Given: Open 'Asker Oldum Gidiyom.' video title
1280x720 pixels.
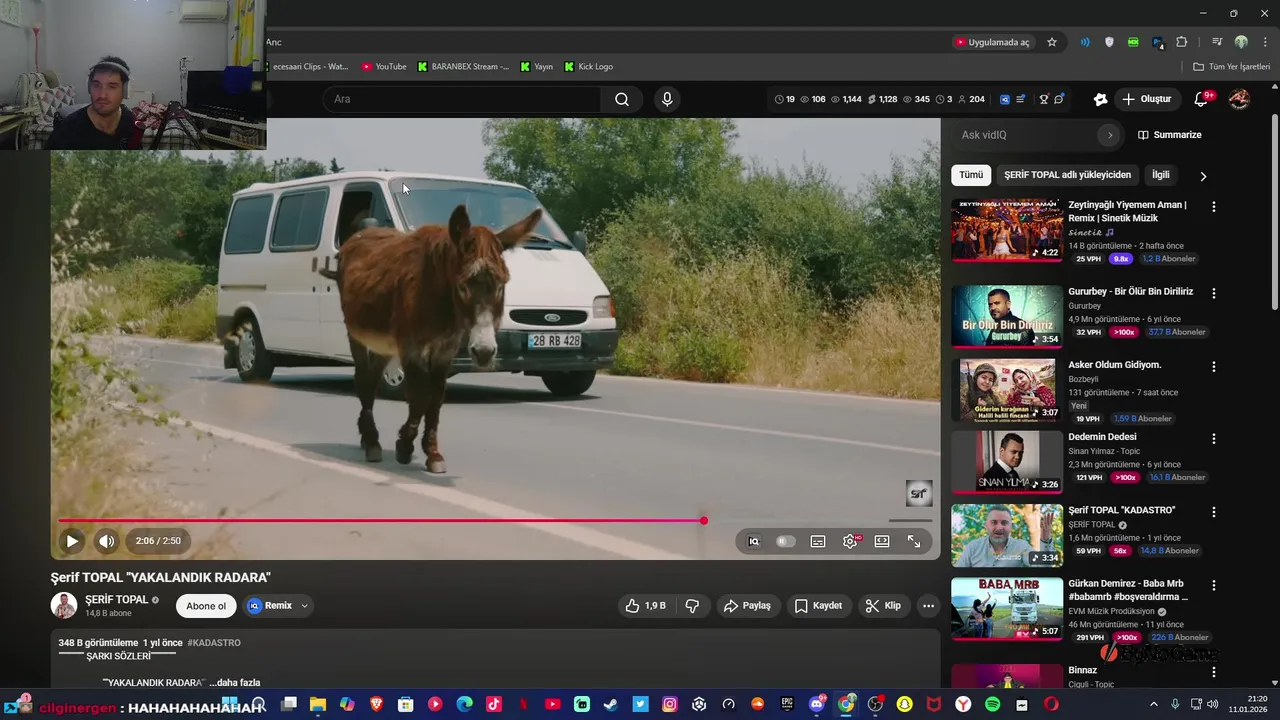Looking at the screenshot, I should pyautogui.click(x=1114, y=365).
